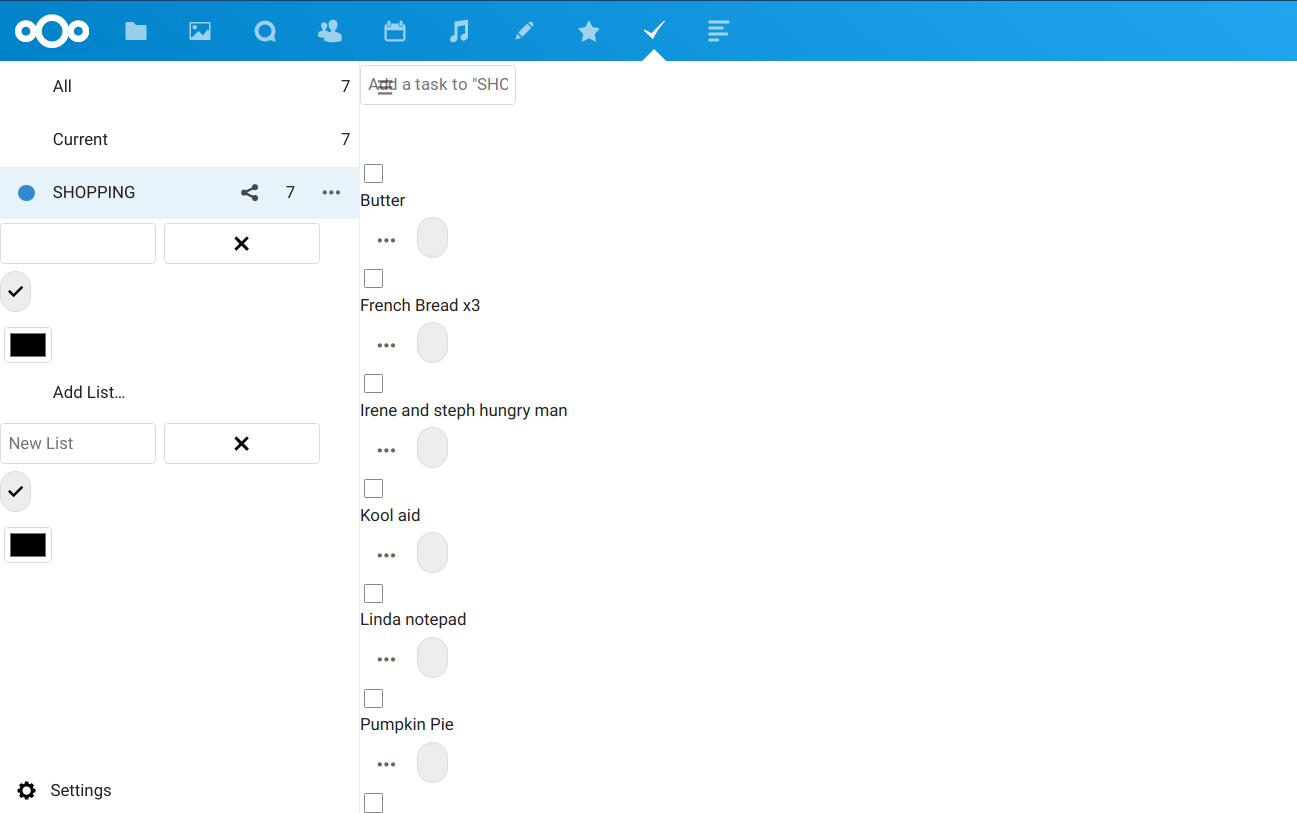Open the Kool aid task title

pos(390,515)
